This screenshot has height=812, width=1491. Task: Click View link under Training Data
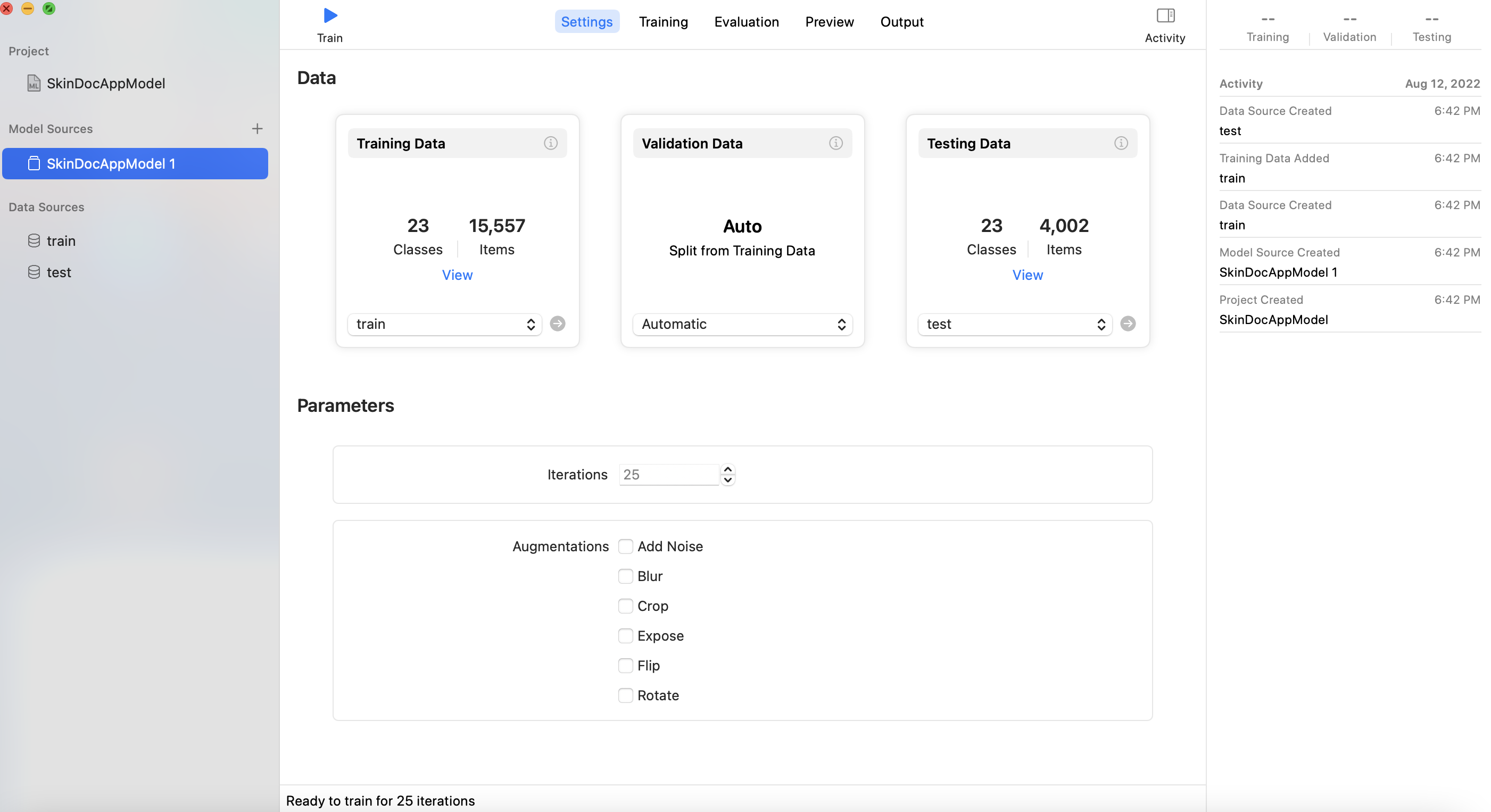click(x=457, y=275)
